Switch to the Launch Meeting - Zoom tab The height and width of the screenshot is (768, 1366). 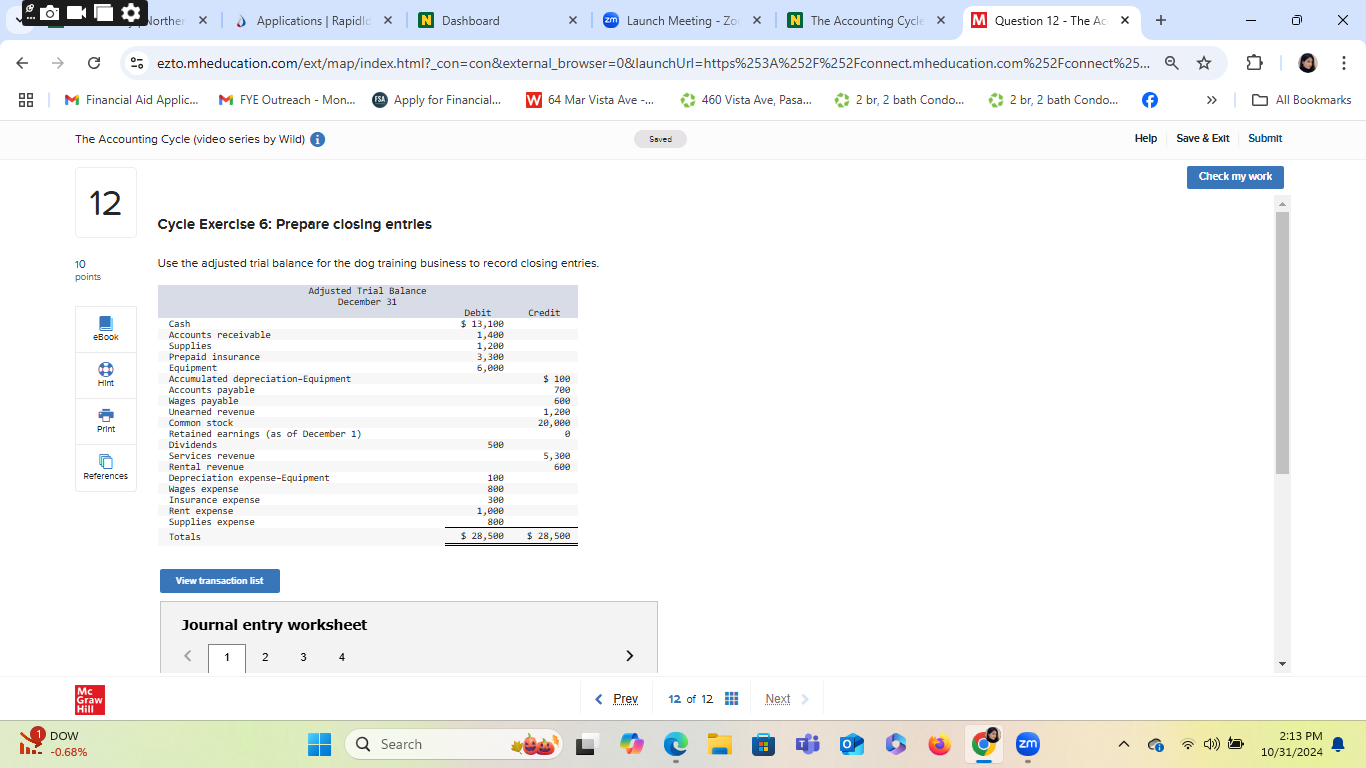tap(684, 20)
